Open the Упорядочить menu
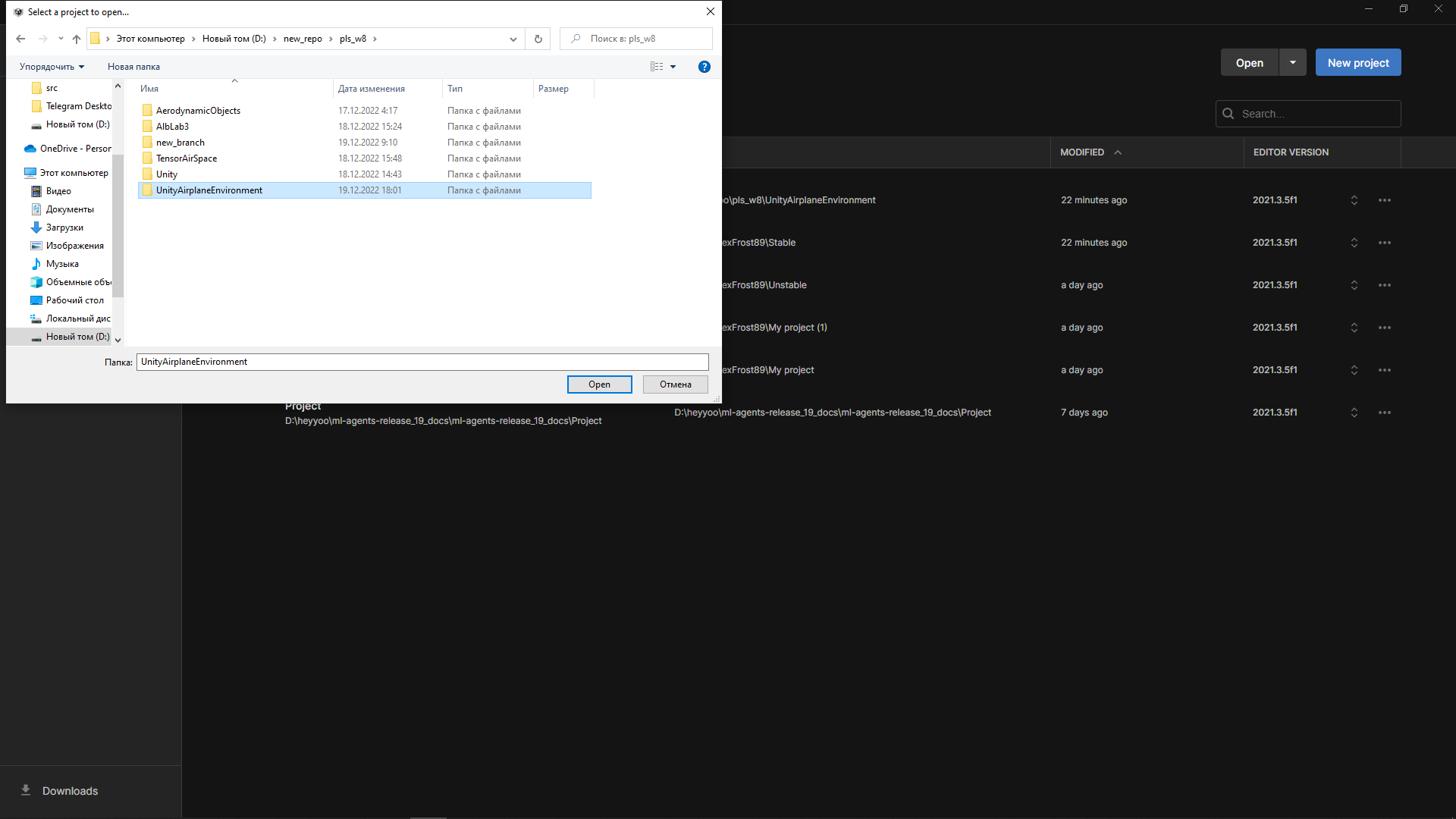 pyautogui.click(x=52, y=67)
